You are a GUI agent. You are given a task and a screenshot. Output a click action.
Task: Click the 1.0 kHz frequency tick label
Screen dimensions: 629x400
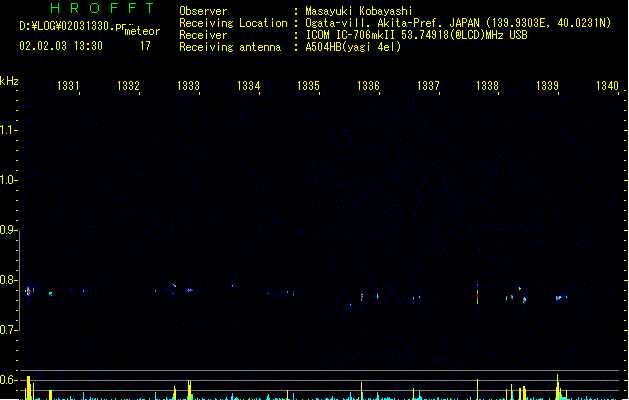(x=7, y=179)
